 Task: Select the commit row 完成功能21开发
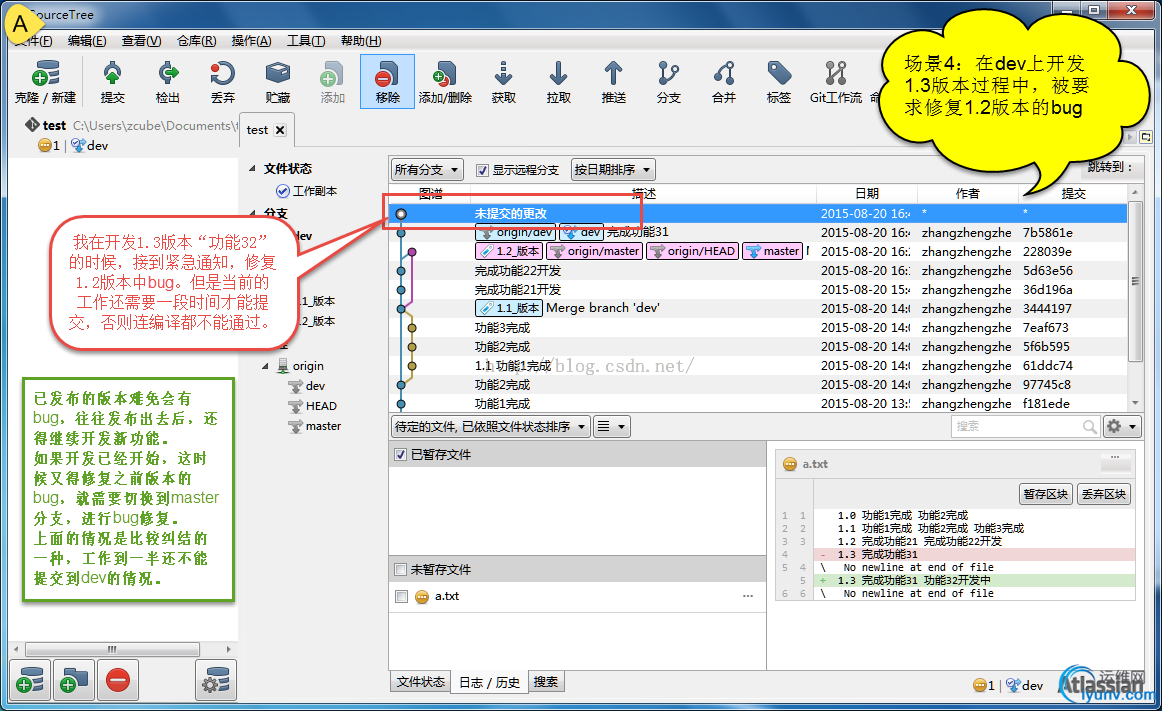click(757, 290)
